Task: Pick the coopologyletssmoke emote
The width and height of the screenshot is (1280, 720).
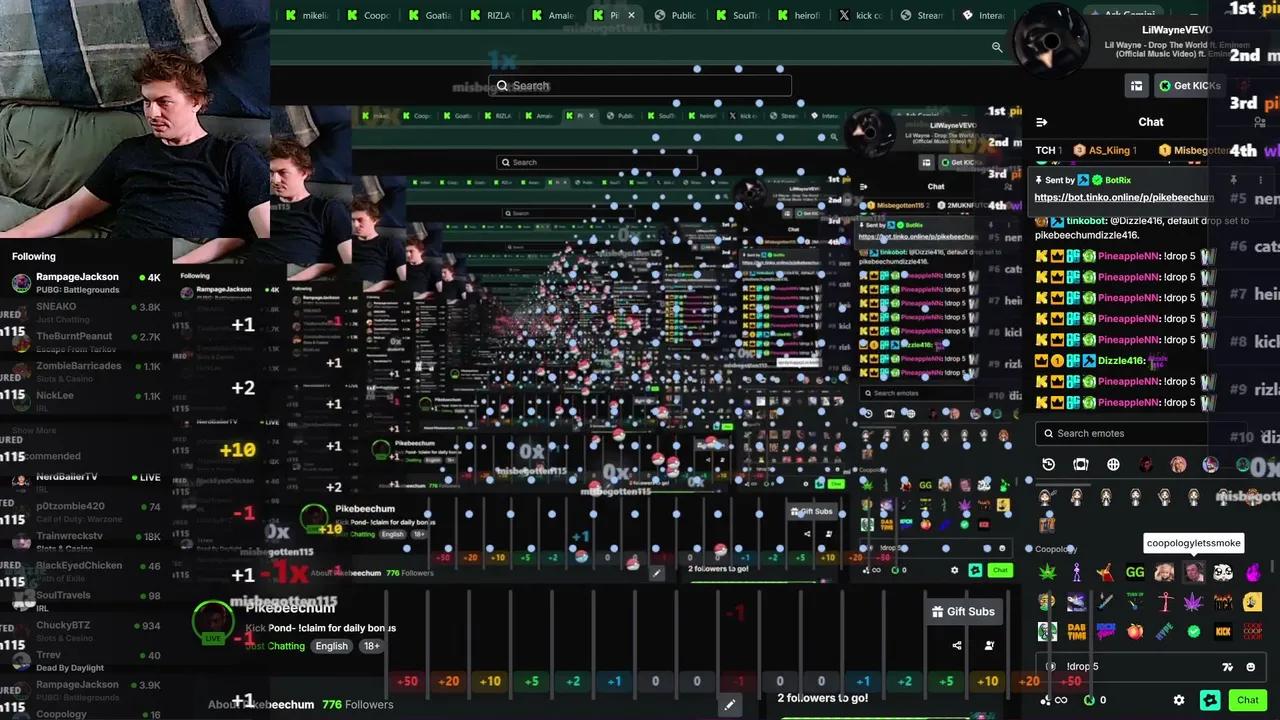Action: 1194,572
